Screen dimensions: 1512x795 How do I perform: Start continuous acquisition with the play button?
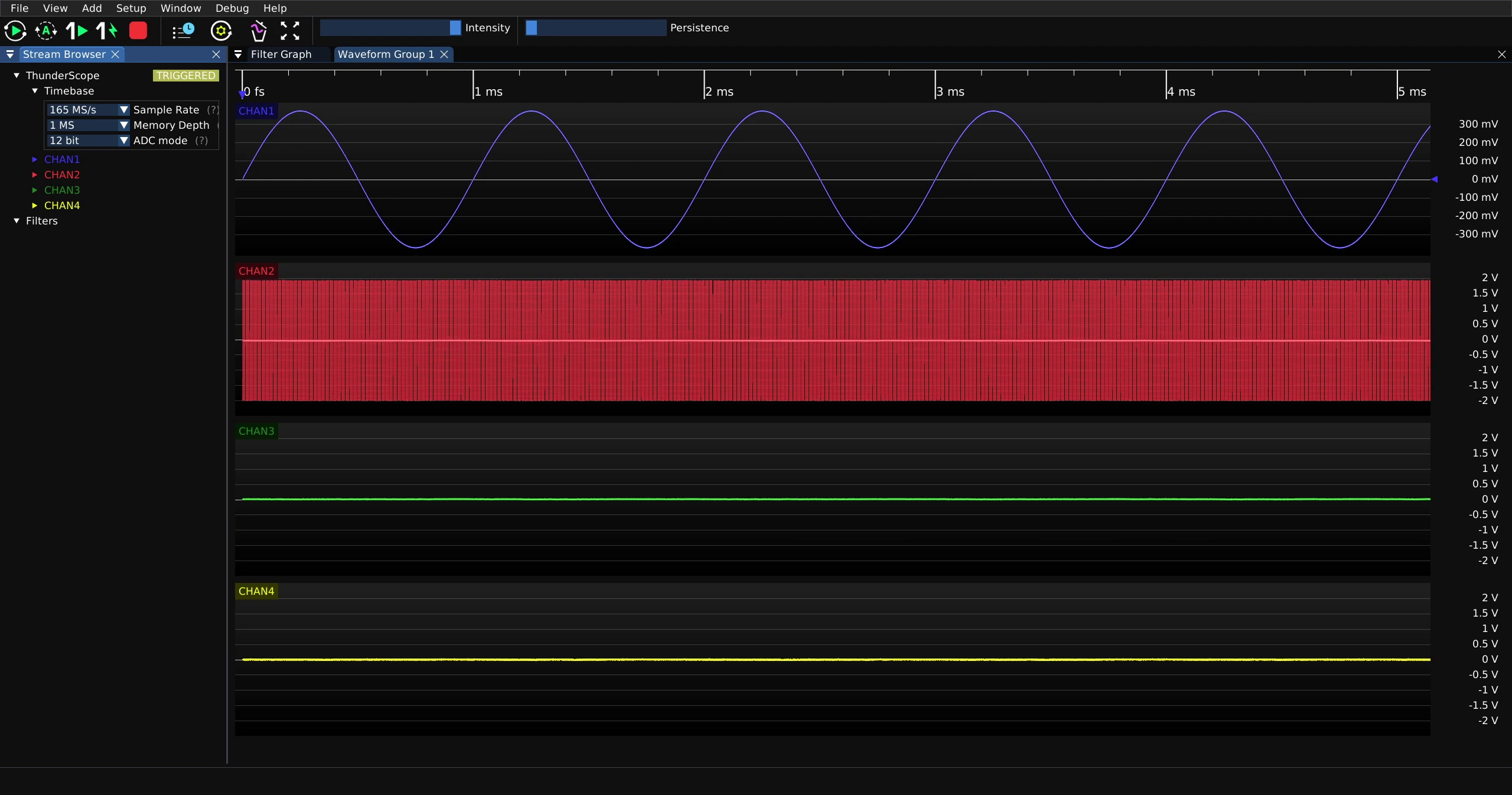click(15, 31)
